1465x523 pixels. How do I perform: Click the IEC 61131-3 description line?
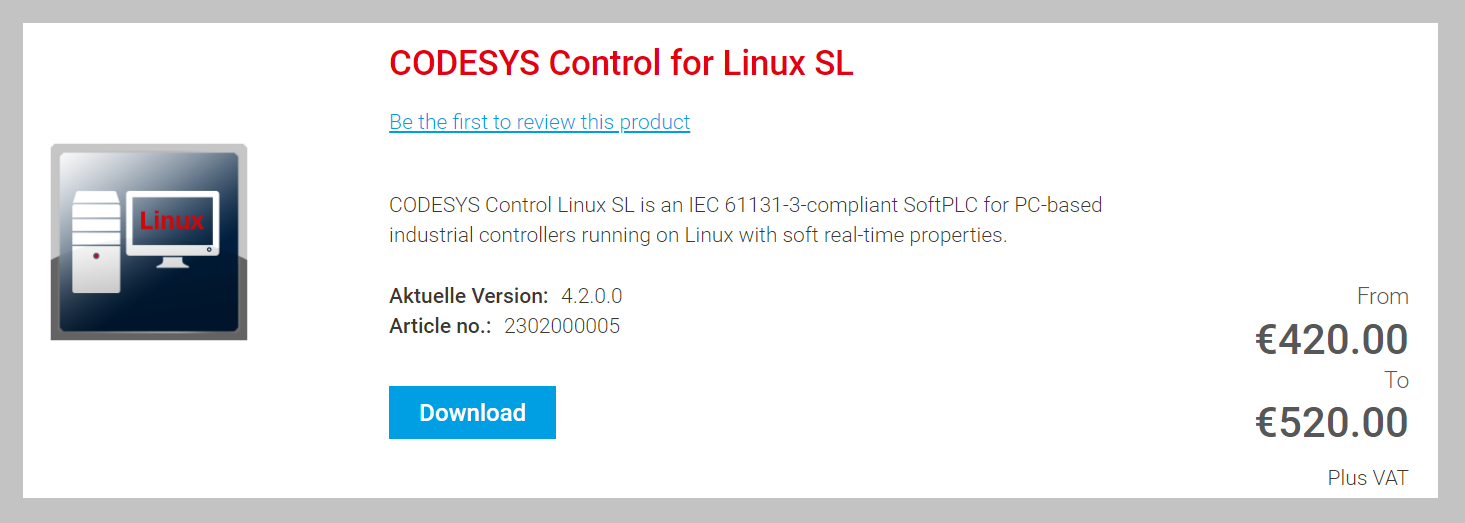(746, 205)
